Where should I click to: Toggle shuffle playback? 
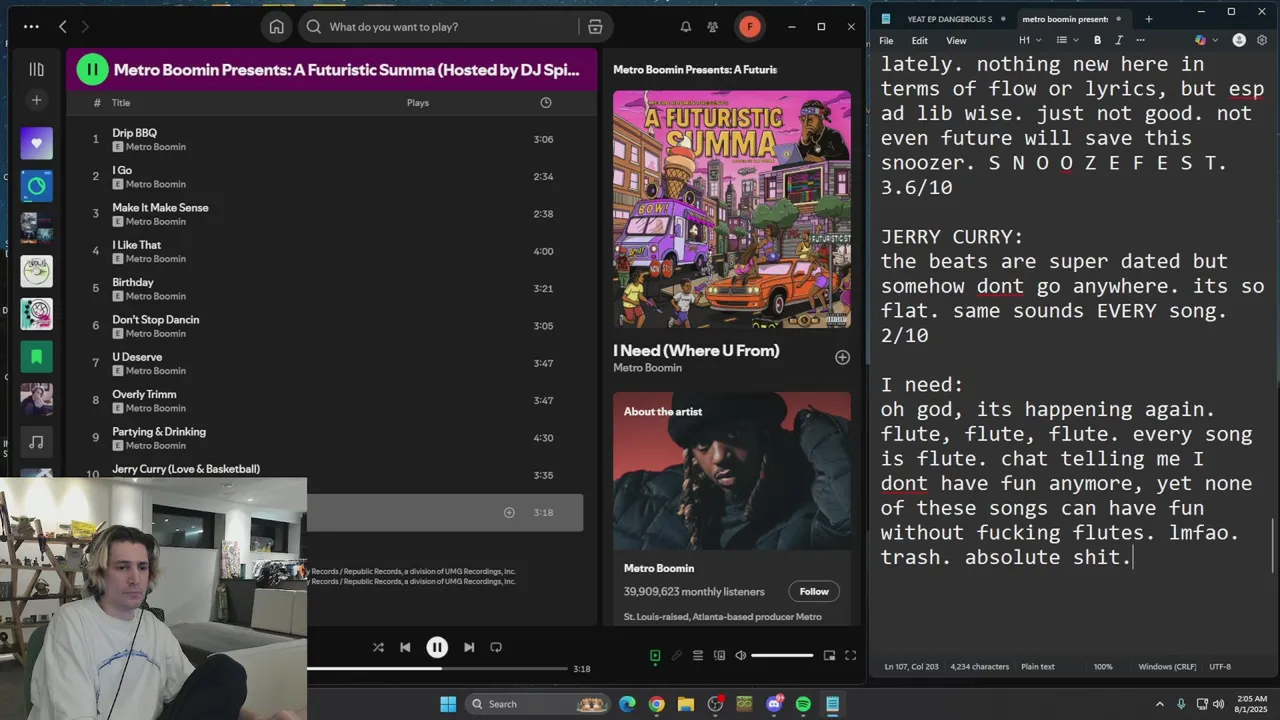click(x=378, y=647)
